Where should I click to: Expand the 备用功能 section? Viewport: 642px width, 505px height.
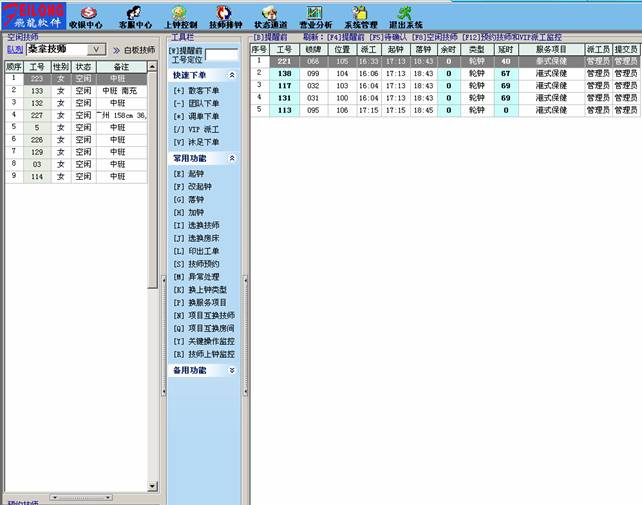coord(232,370)
